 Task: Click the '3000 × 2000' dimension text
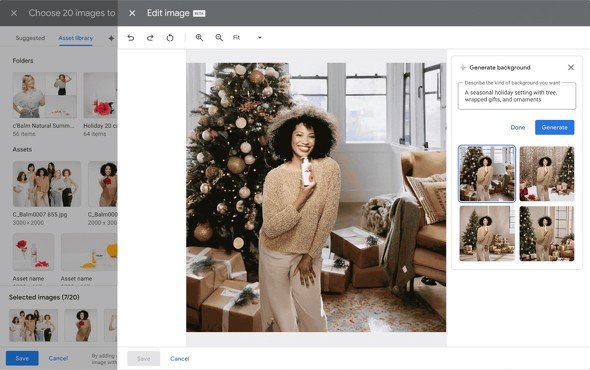(x=28, y=223)
